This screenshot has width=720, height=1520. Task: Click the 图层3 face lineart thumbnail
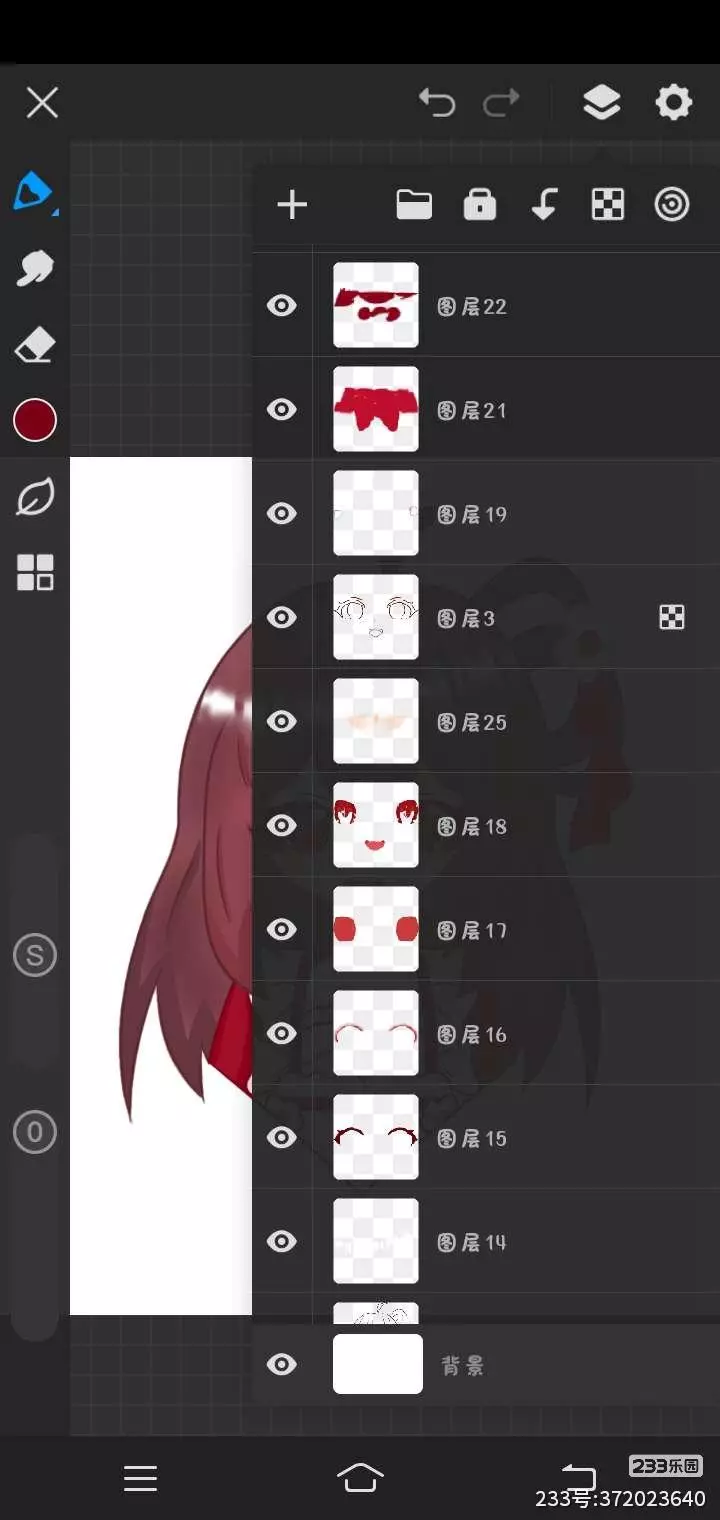[x=376, y=617]
